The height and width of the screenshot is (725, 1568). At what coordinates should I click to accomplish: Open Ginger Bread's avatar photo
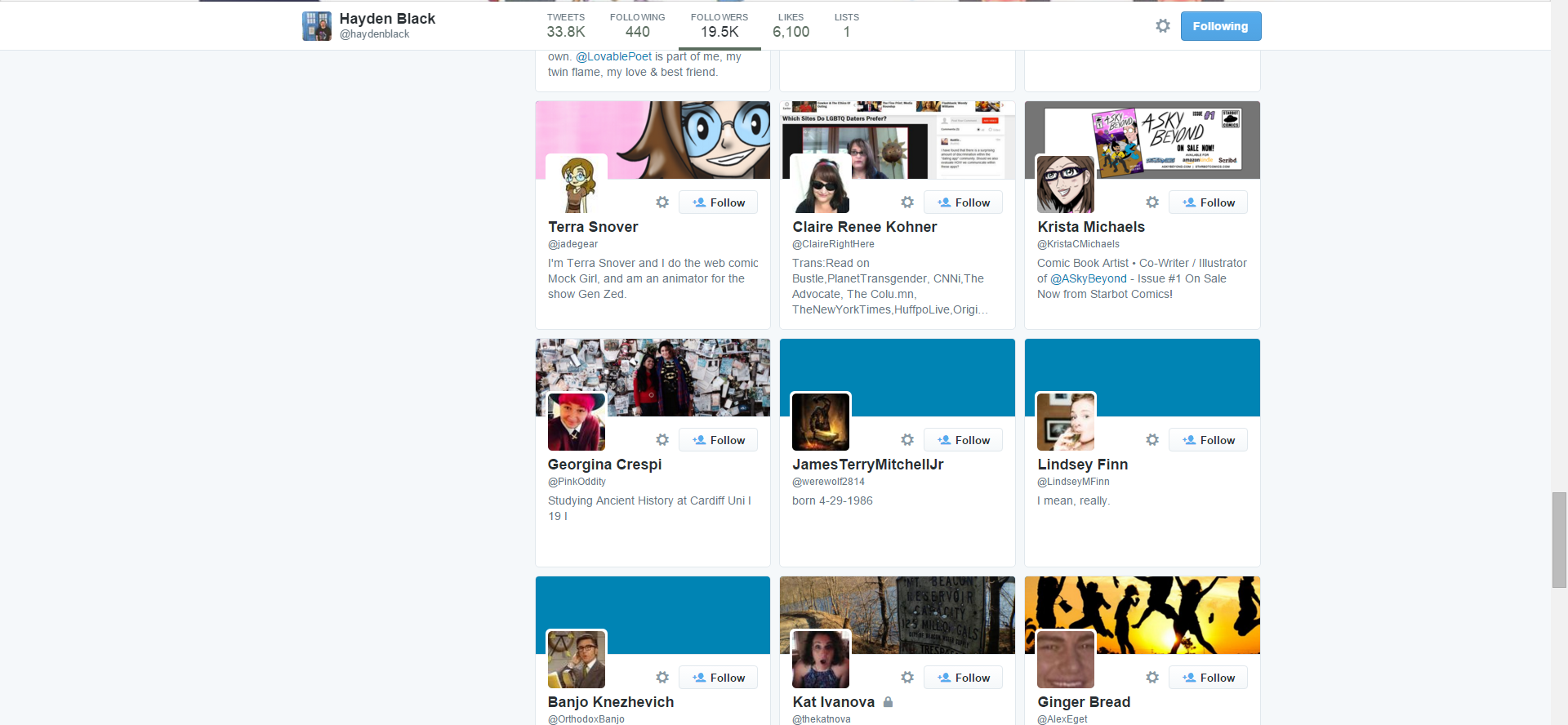point(1066,660)
